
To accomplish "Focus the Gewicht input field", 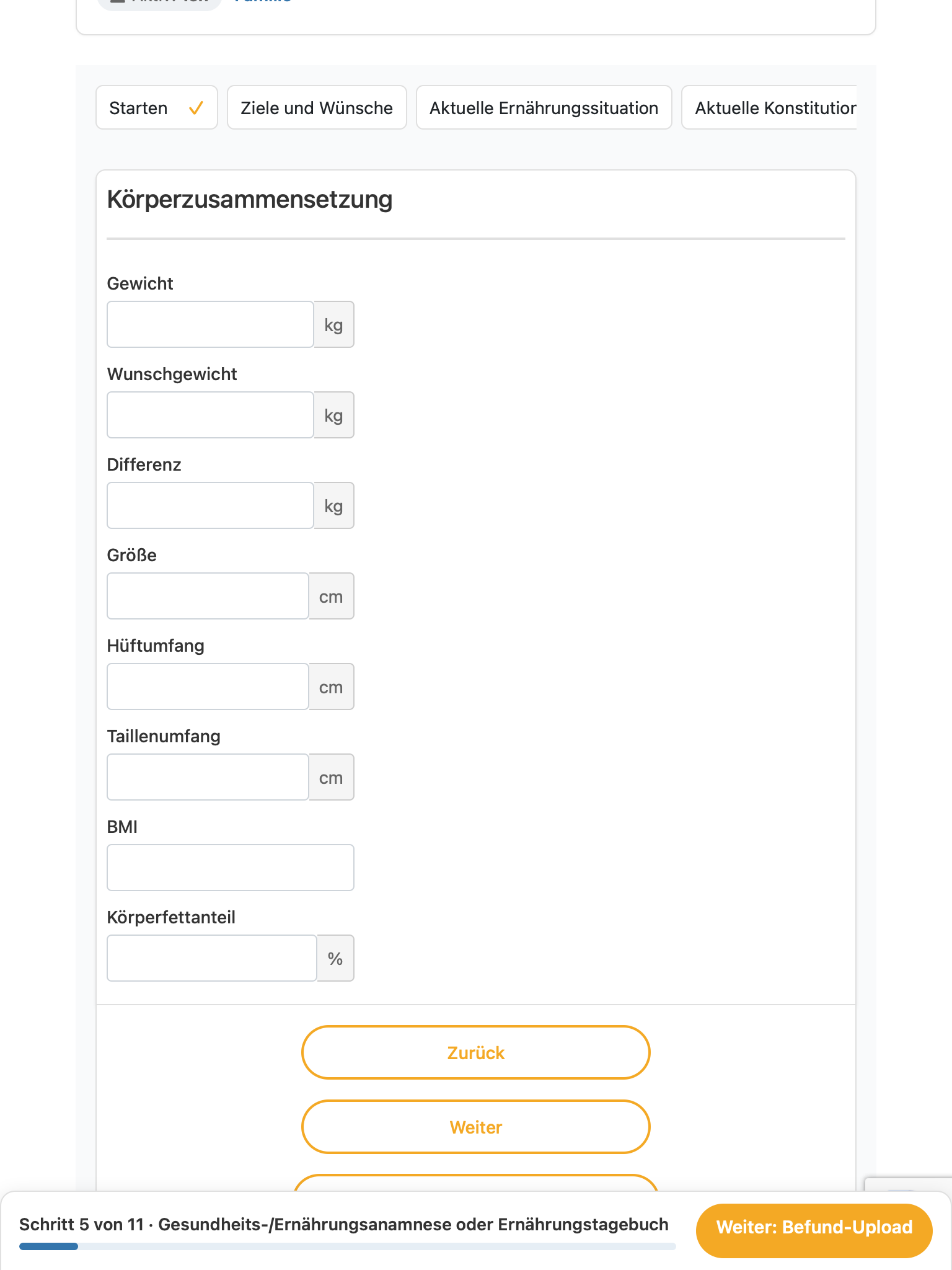I will click(x=210, y=324).
